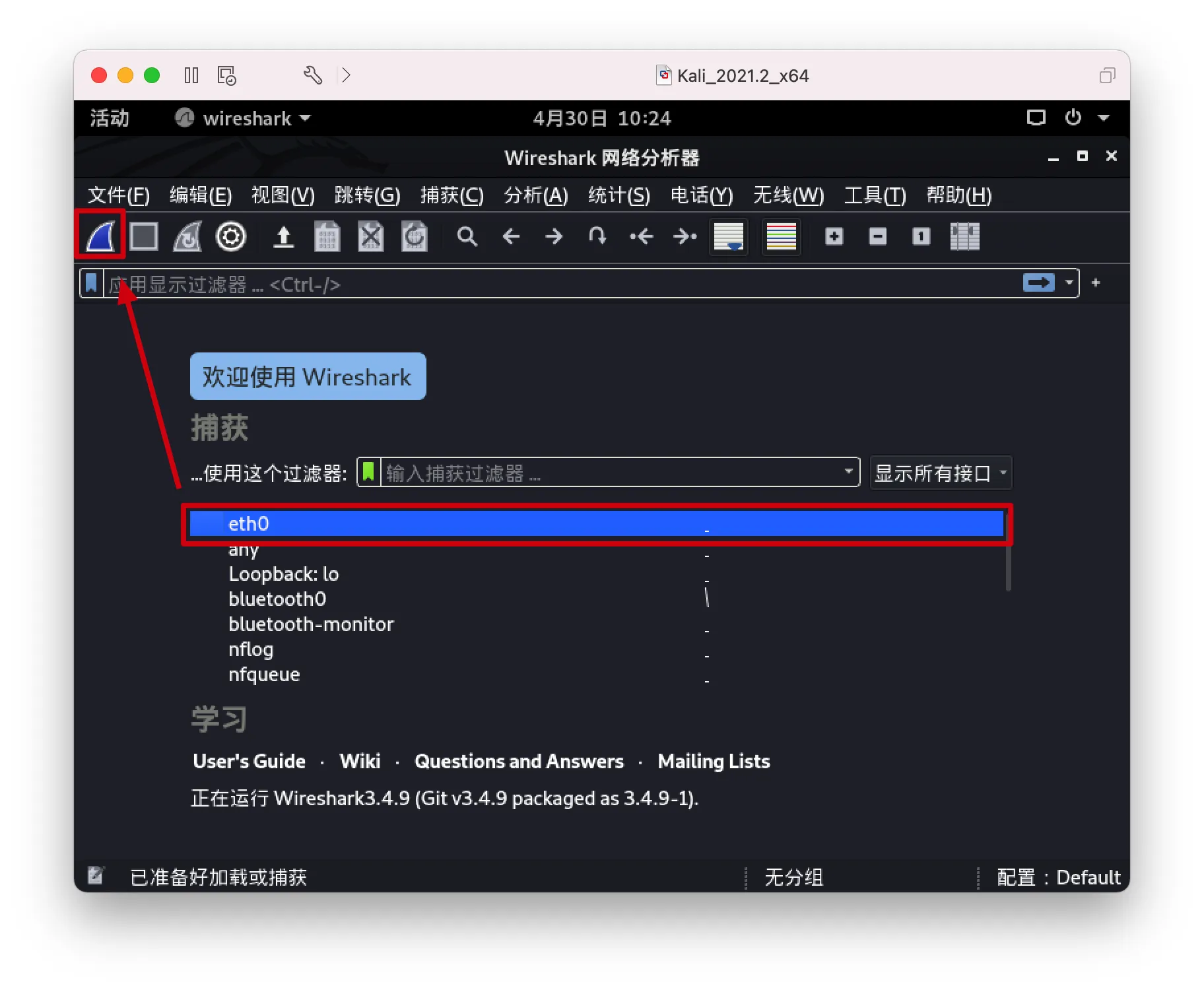This screenshot has width=1204, height=990.
Task: Jump to the last packet
Action: (685, 236)
